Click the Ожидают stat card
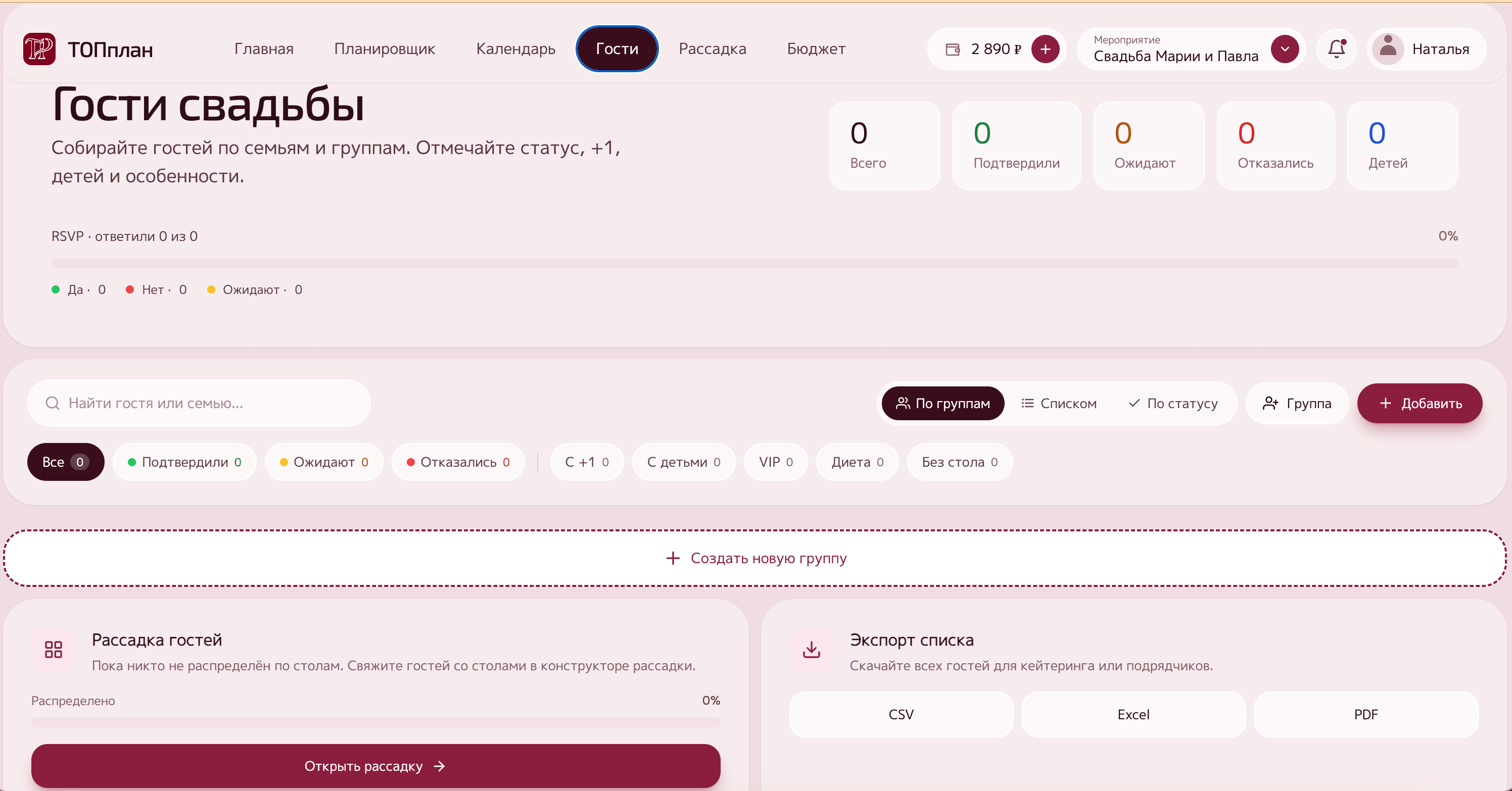Viewport: 1512px width, 791px height. (1149, 145)
